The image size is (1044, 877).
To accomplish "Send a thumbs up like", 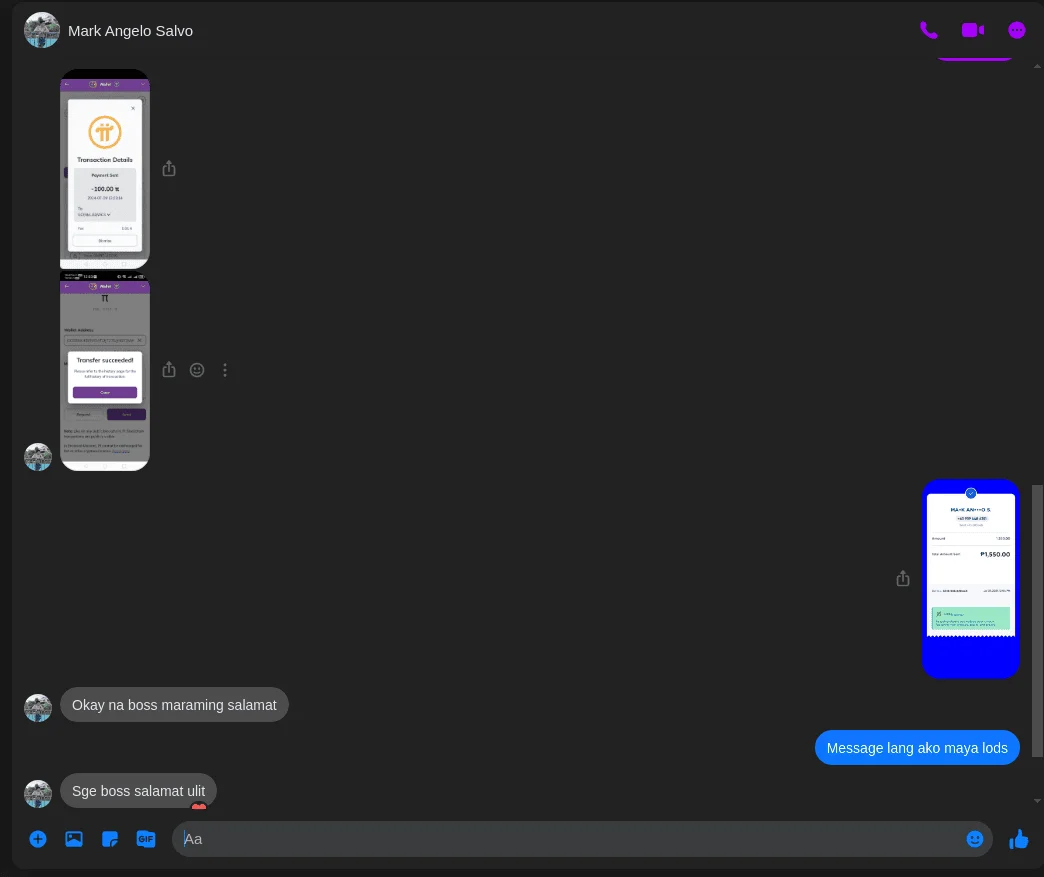I will [1019, 839].
